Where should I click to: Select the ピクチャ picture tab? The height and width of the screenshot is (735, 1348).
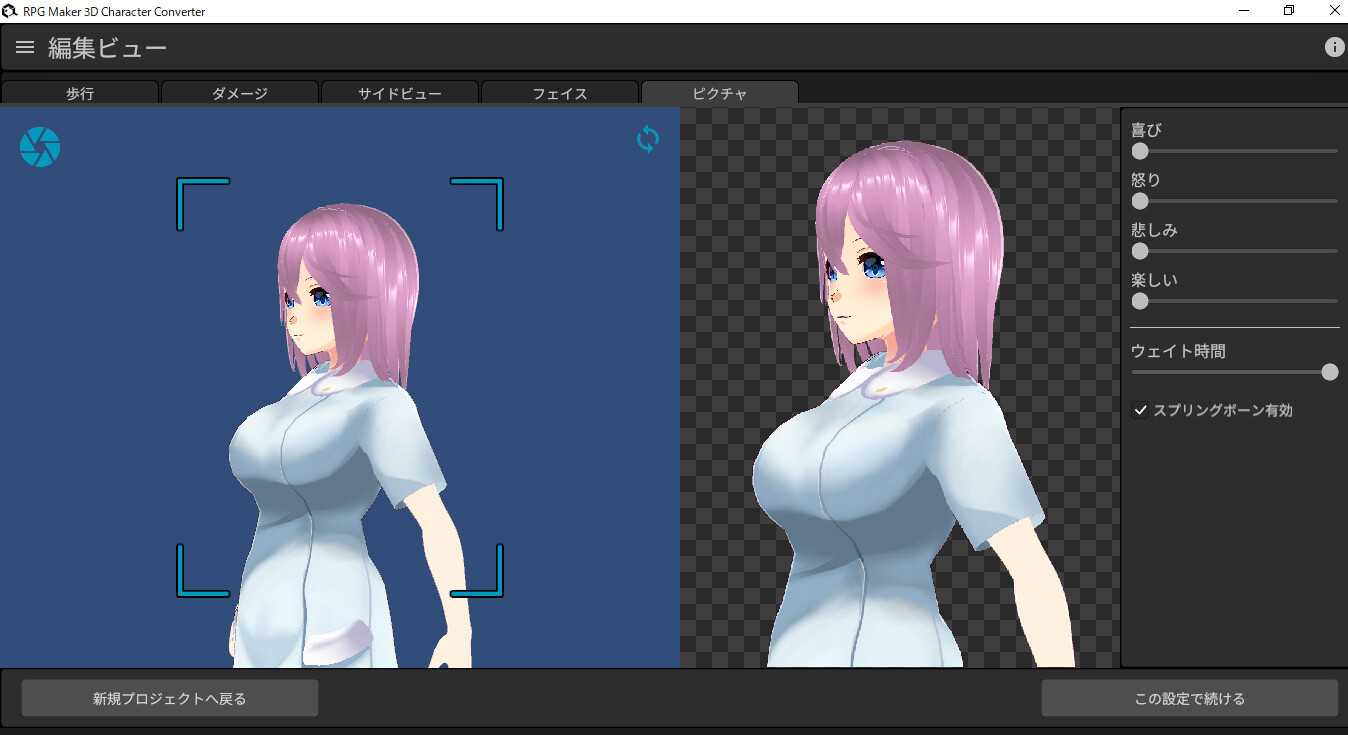click(719, 92)
